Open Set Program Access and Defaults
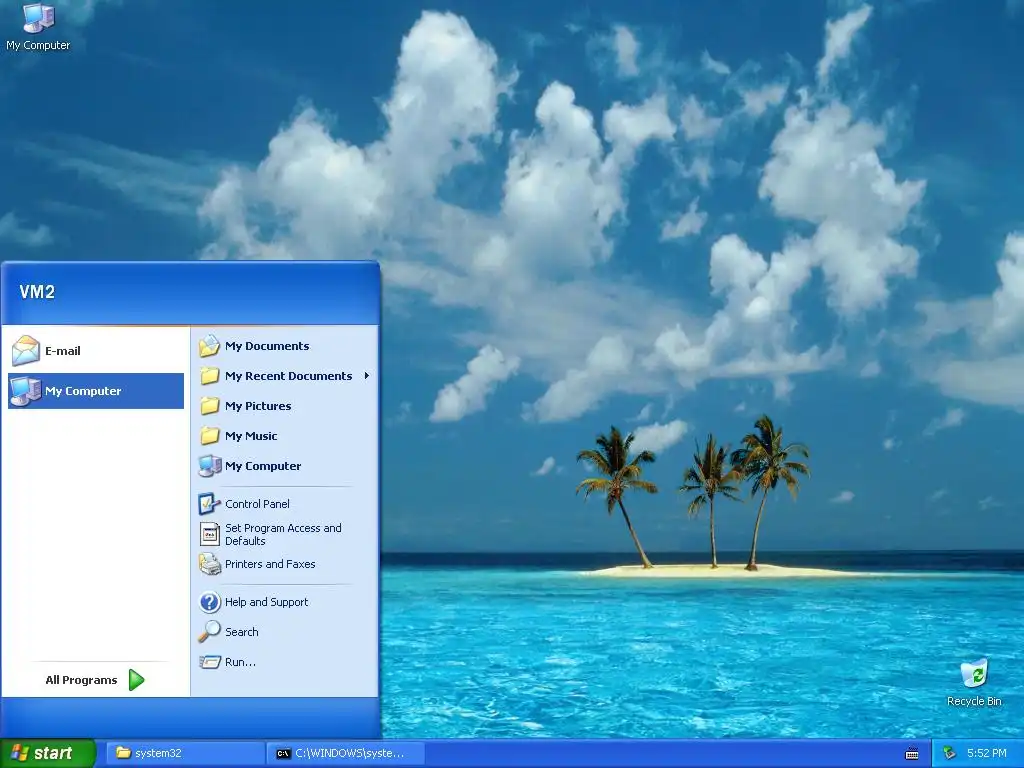 click(x=283, y=534)
